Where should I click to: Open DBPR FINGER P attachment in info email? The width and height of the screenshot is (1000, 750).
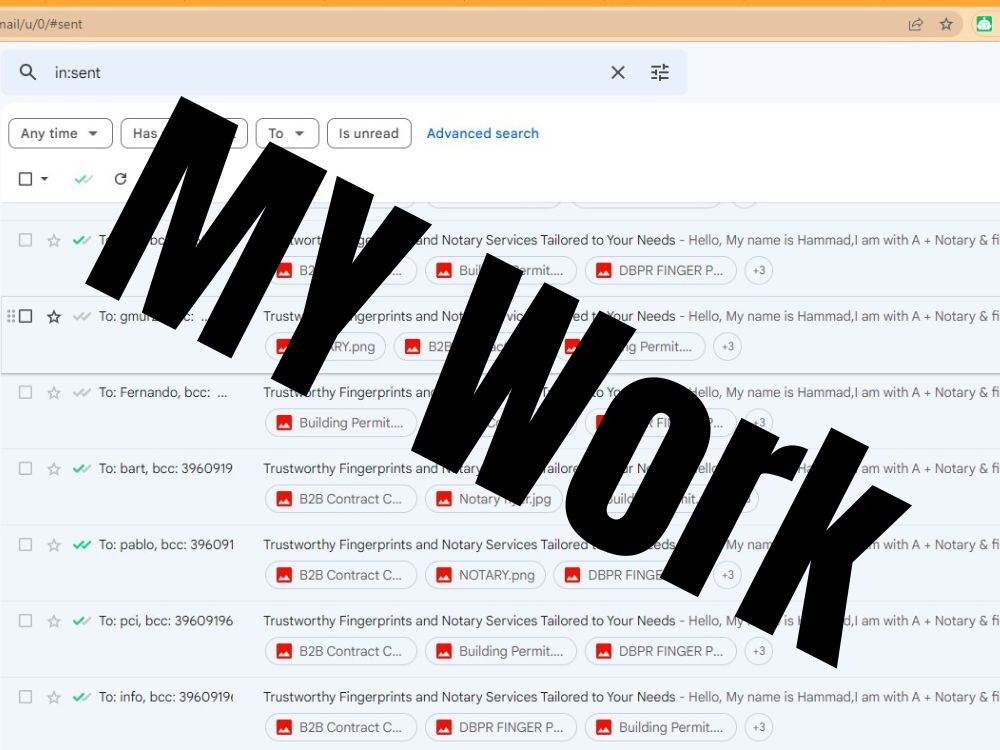[x=501, y=727]
